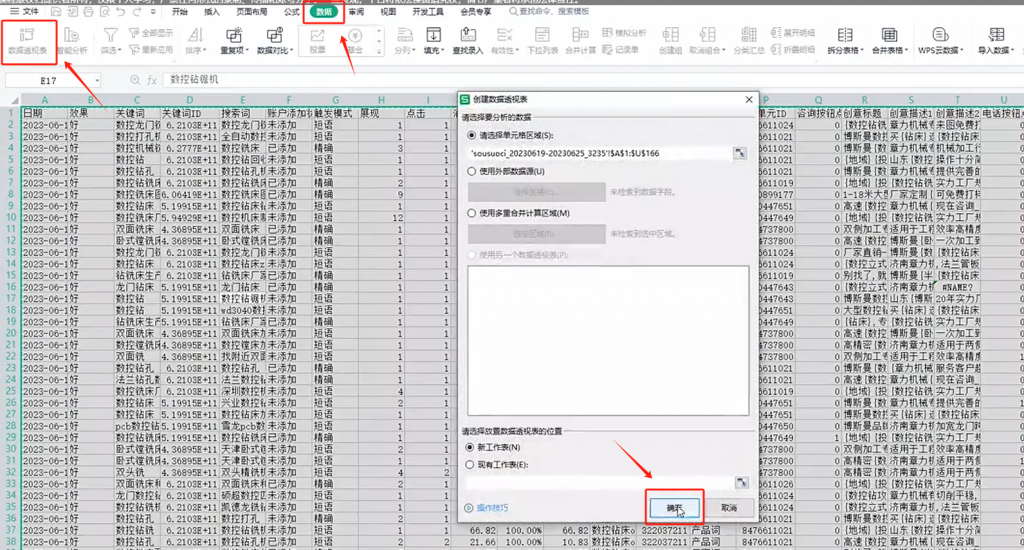Expand the Name Box dropdown arrow
Screen dimensions: 1024x550
[x=97, y=80]
